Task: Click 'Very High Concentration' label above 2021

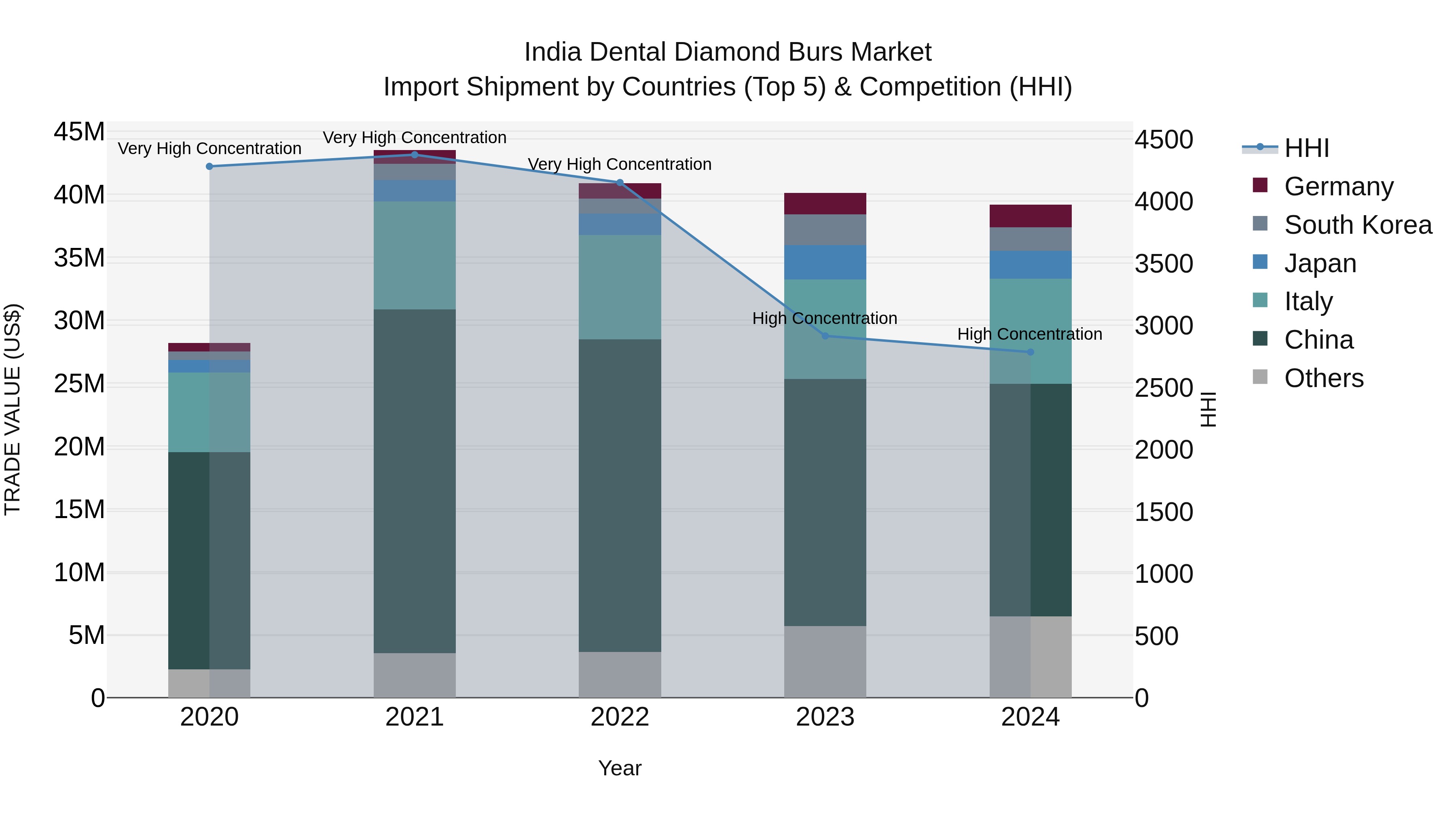Action: [415, 138]
